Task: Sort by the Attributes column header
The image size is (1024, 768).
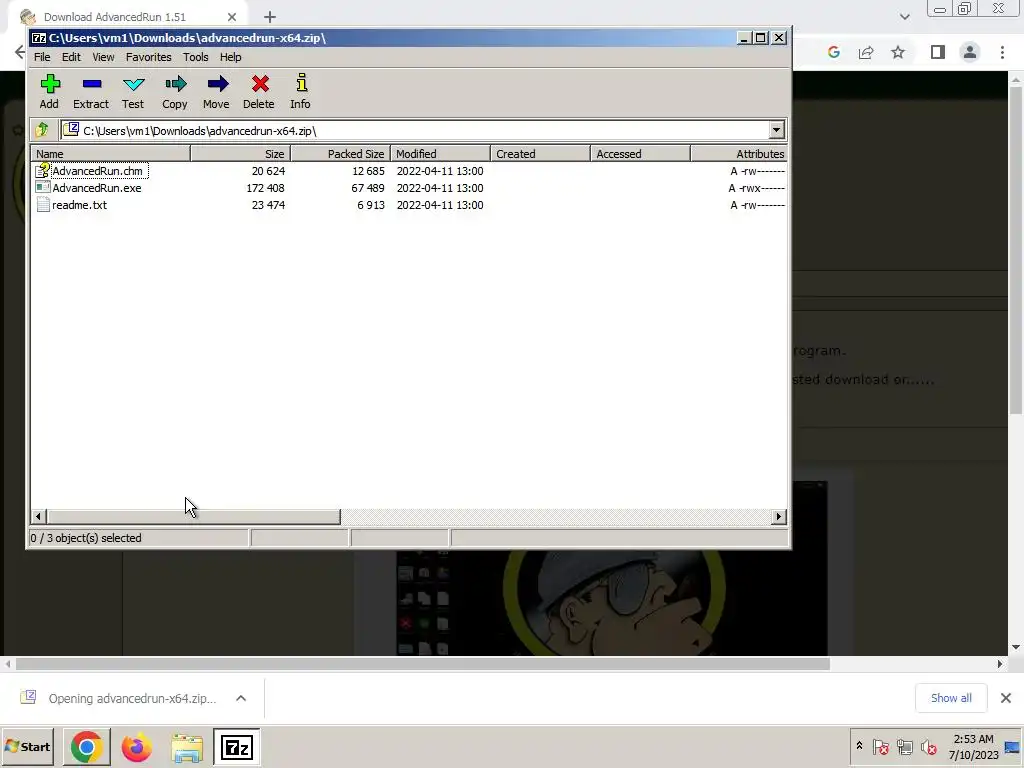Action: click(739, 153)
